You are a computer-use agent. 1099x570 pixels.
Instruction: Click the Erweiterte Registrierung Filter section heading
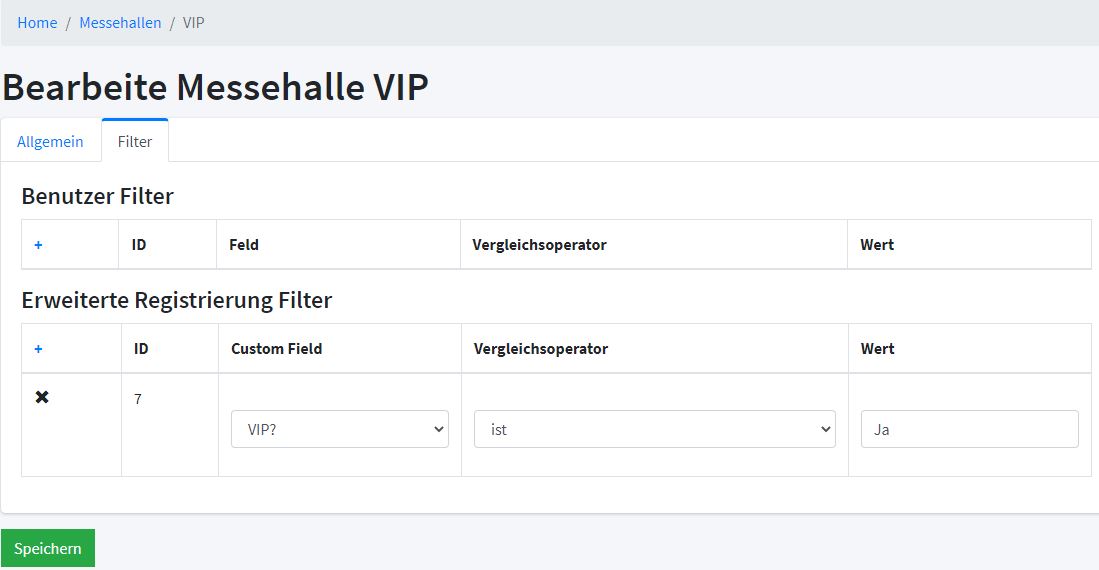[176, 300]
